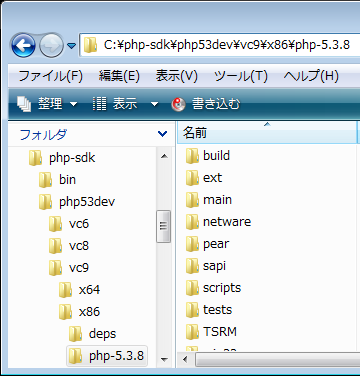Image resolution: width=360 pixels, height=376 pixels.
Task: Click the x64 tree folder icon
Action: pyautogui.click(x=65, y=290)
